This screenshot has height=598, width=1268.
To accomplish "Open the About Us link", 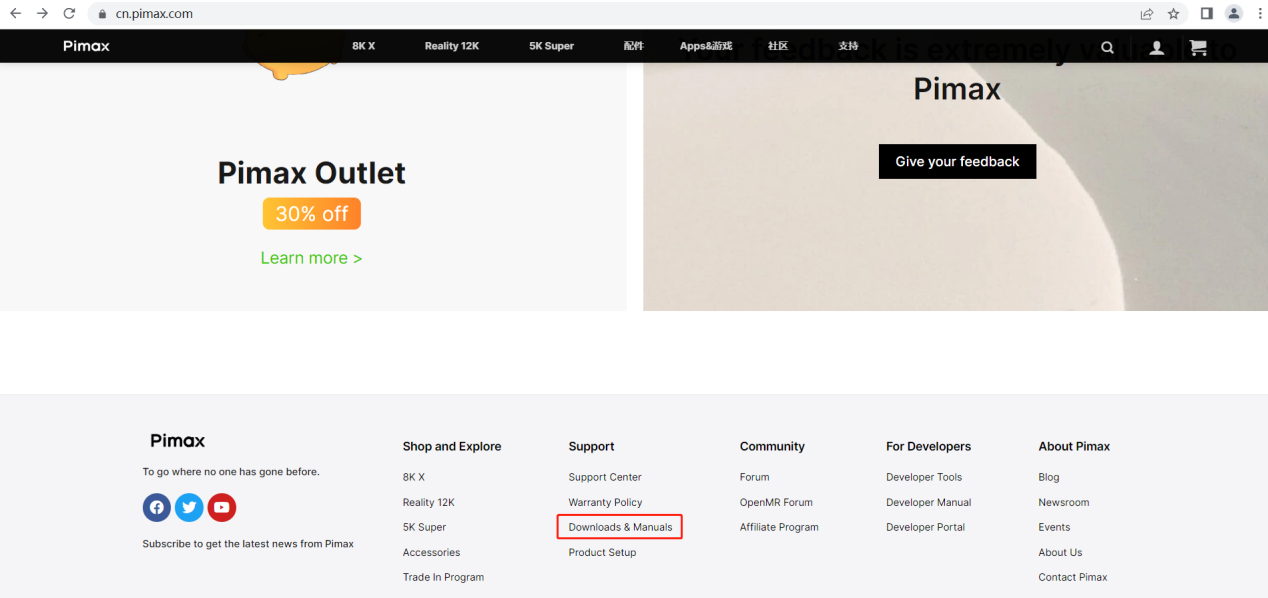I will (x=1061, y=552).
